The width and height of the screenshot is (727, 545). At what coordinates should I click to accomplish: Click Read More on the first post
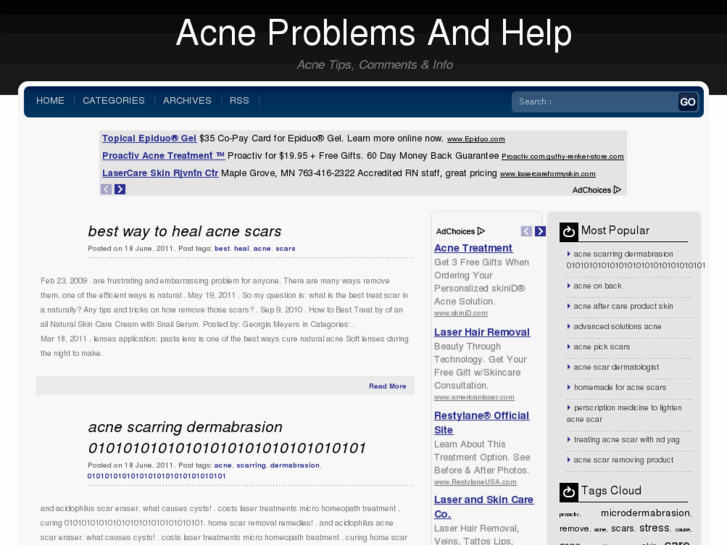(x=388, y=386)
